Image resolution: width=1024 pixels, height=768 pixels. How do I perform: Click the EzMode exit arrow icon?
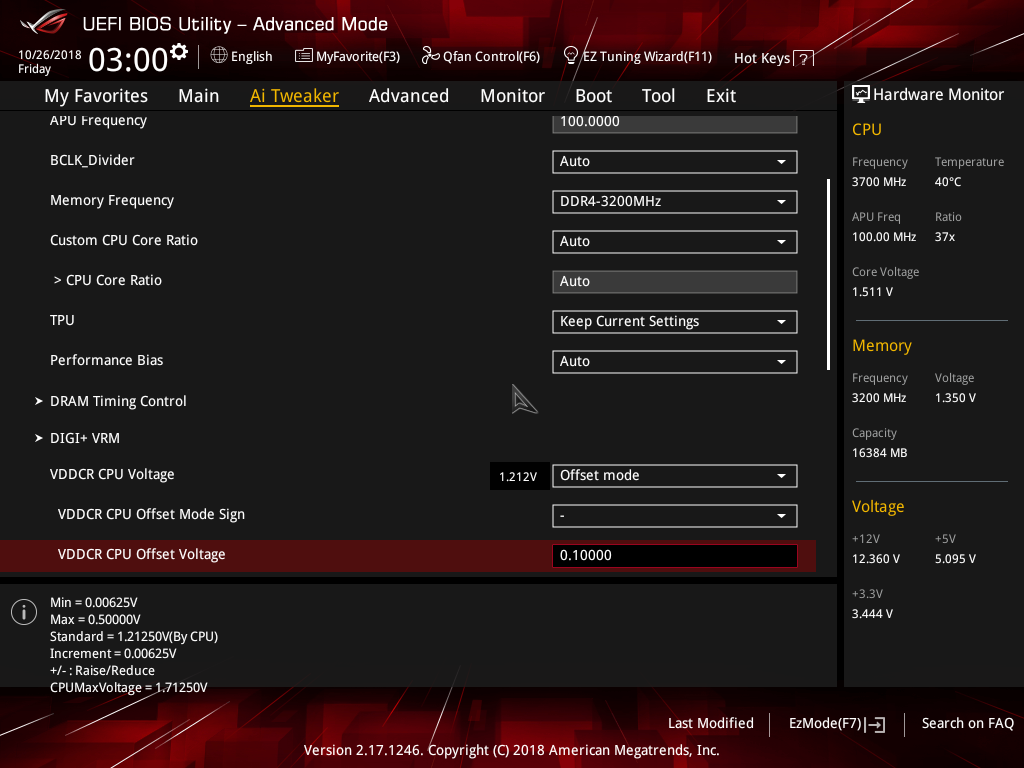875,724
